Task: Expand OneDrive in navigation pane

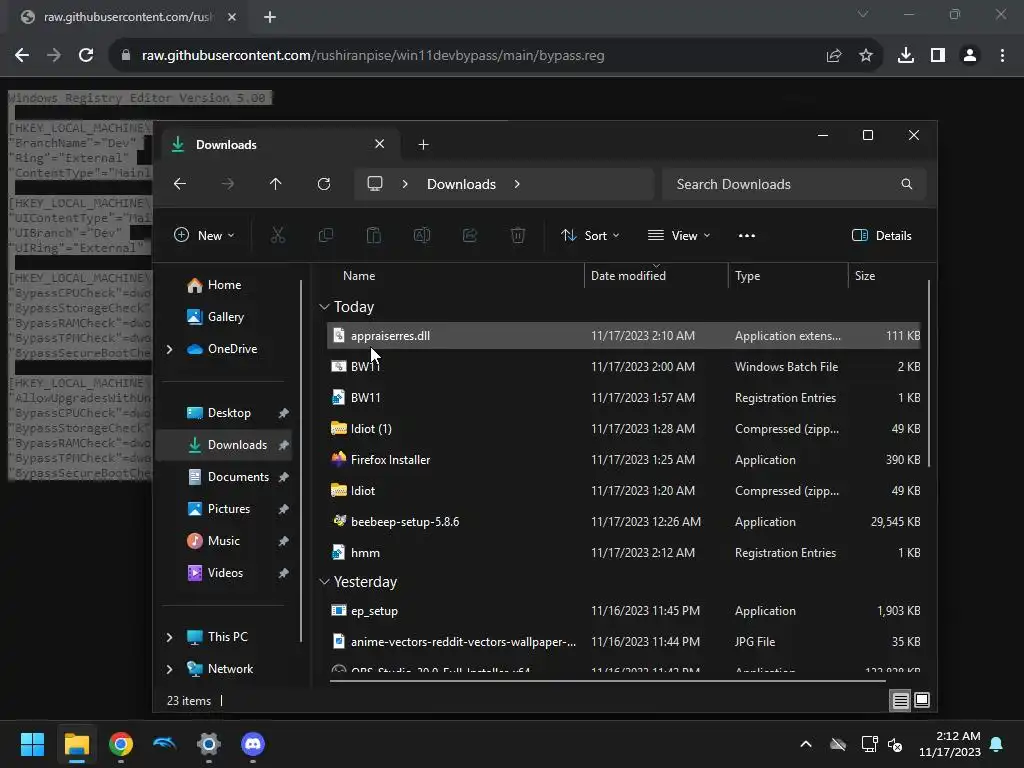Action: tap(170, 349)
